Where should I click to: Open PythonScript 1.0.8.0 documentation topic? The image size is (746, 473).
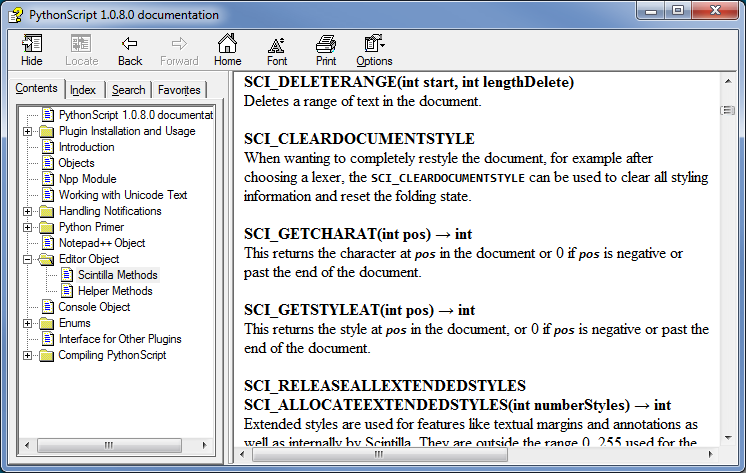point(136,115)
